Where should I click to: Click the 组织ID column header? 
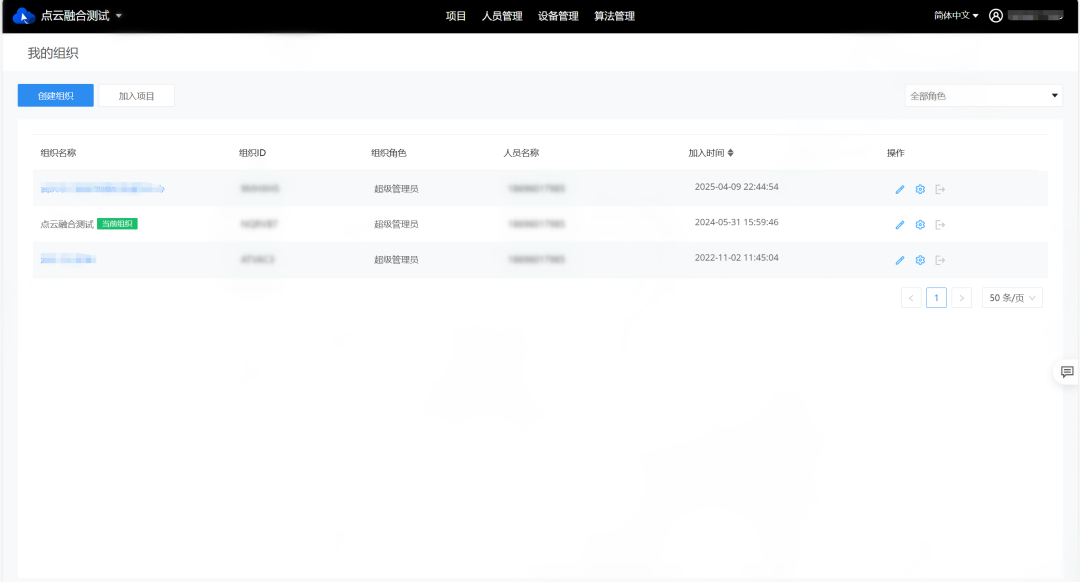[252, 153]
